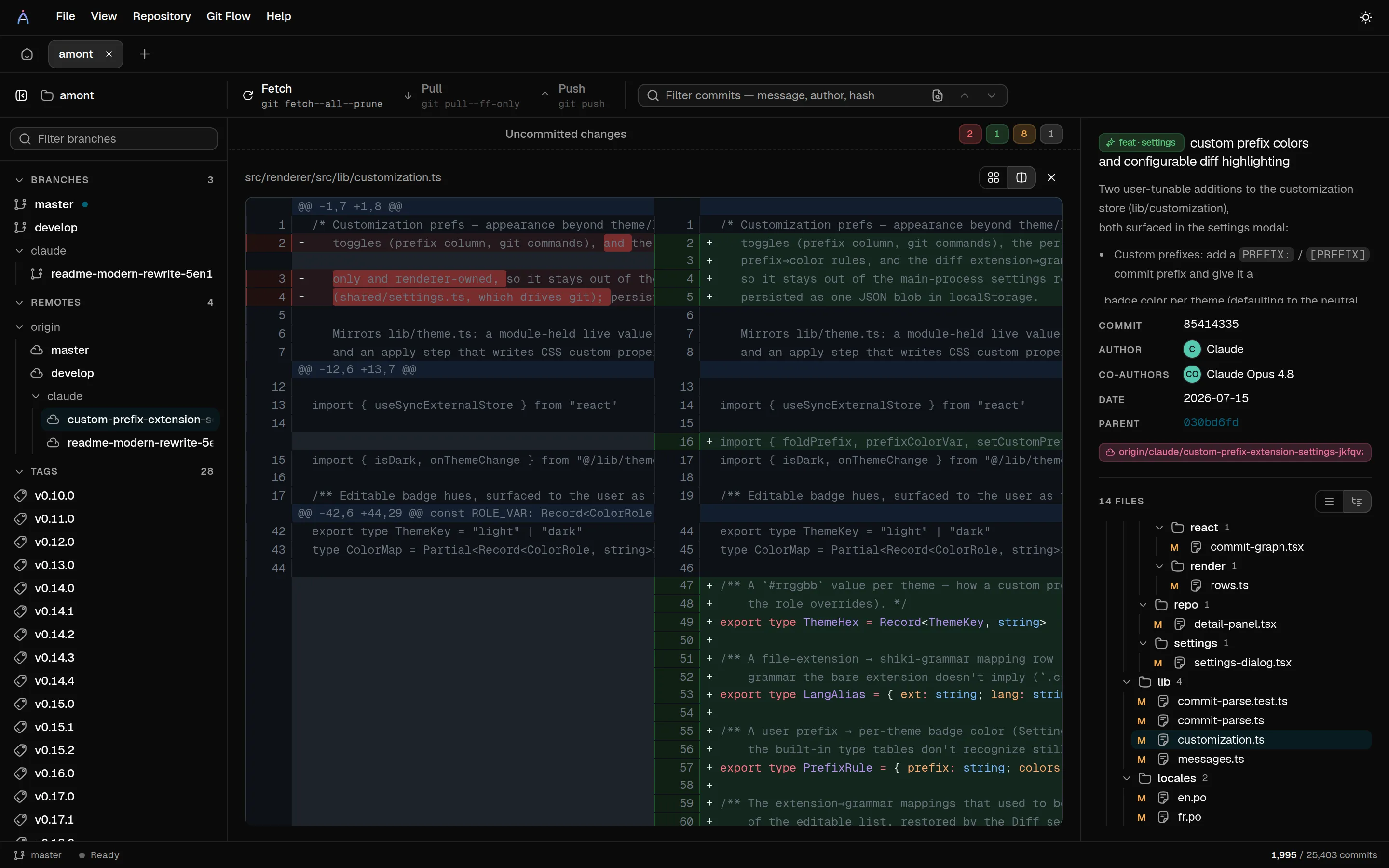The height and width of the screenshot is (868, 1389).
Task: Select the local master branch
Action: (114, 204)
